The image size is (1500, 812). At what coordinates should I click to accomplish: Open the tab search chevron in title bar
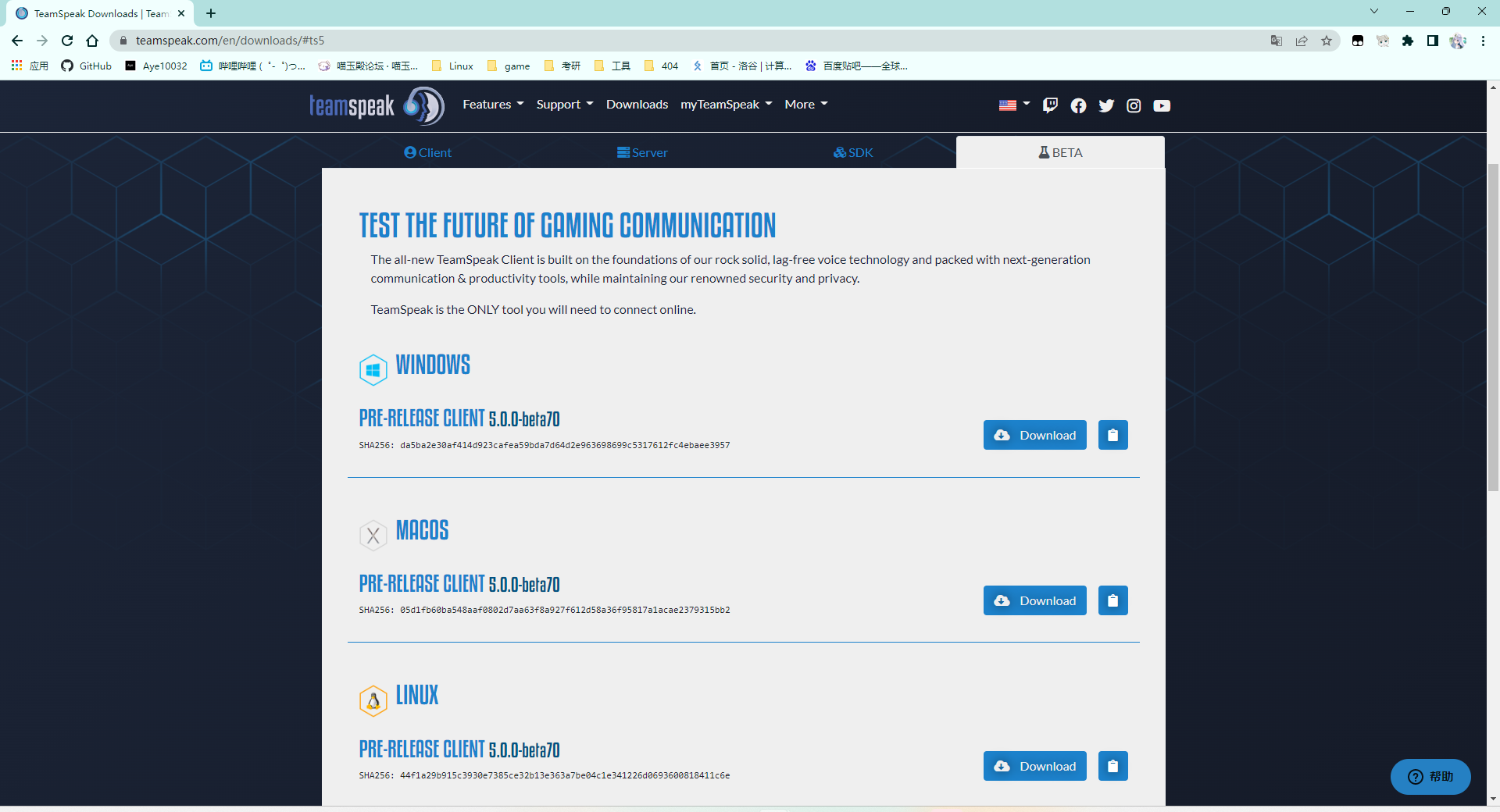[1374, 11]
